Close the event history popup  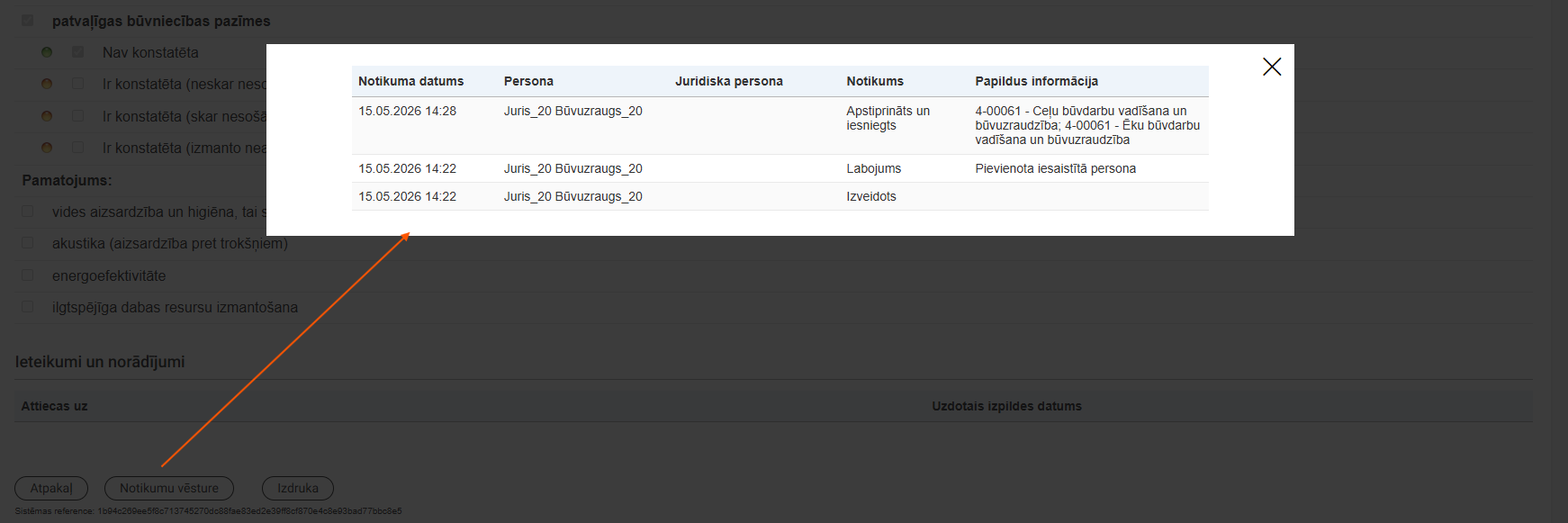1272,67
